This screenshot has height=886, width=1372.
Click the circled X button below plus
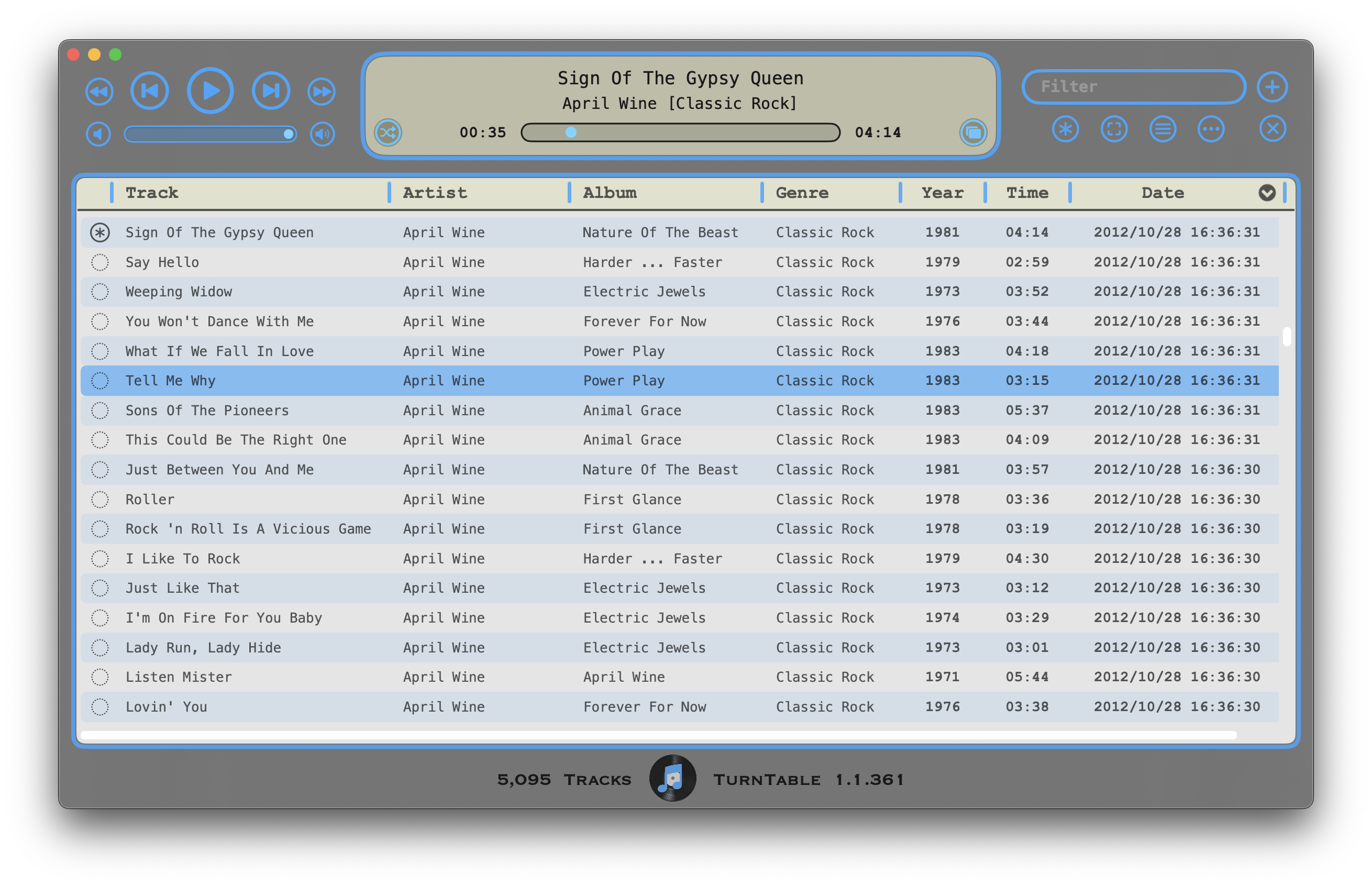[x=1272, y=129]
